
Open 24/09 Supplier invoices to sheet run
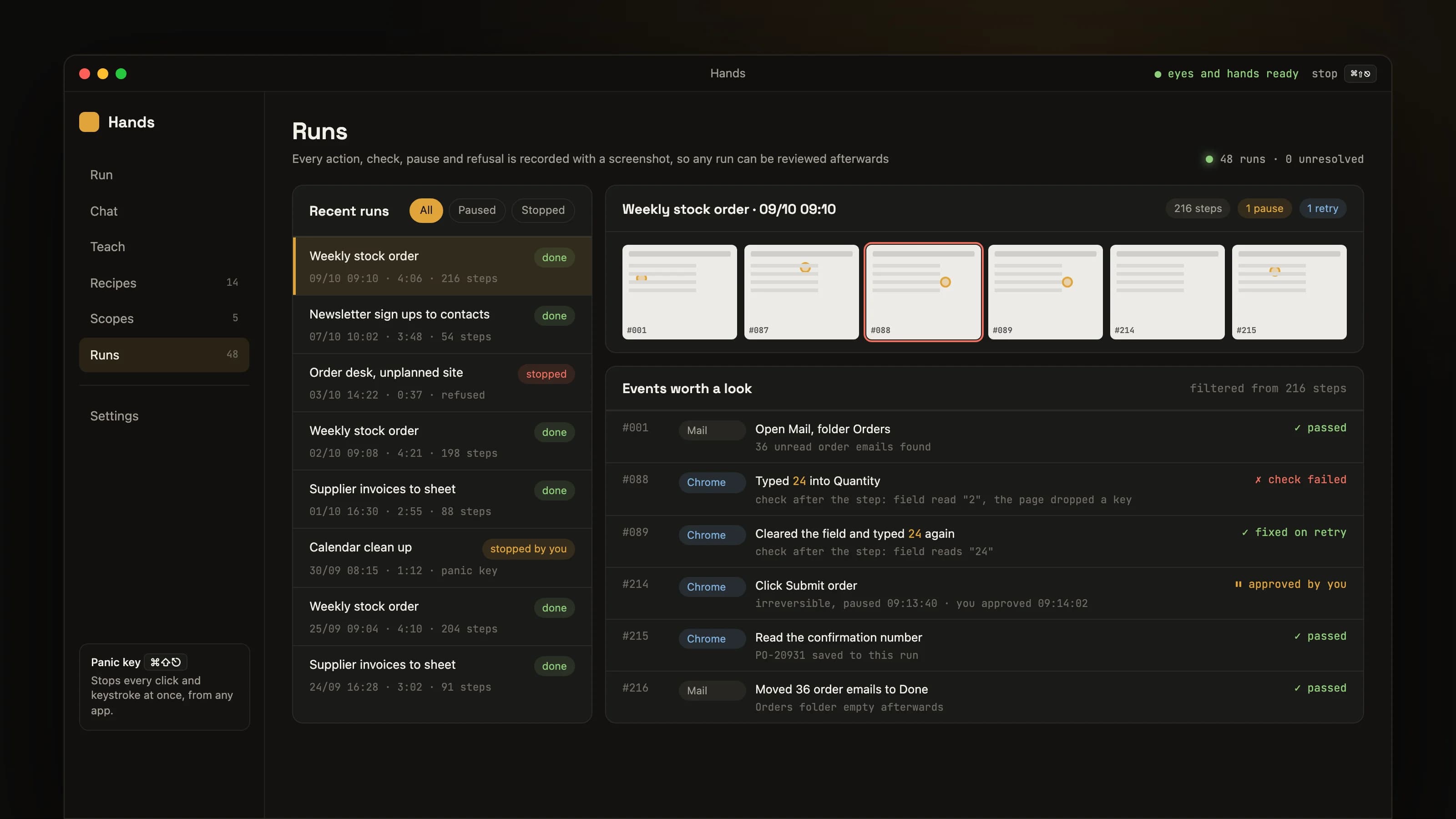coord(442,675)
